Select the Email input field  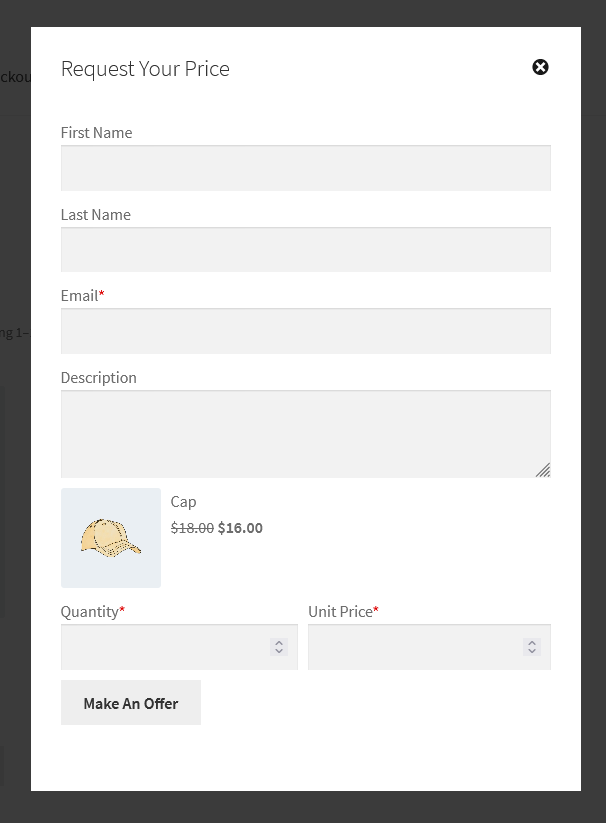pos(305,331)
